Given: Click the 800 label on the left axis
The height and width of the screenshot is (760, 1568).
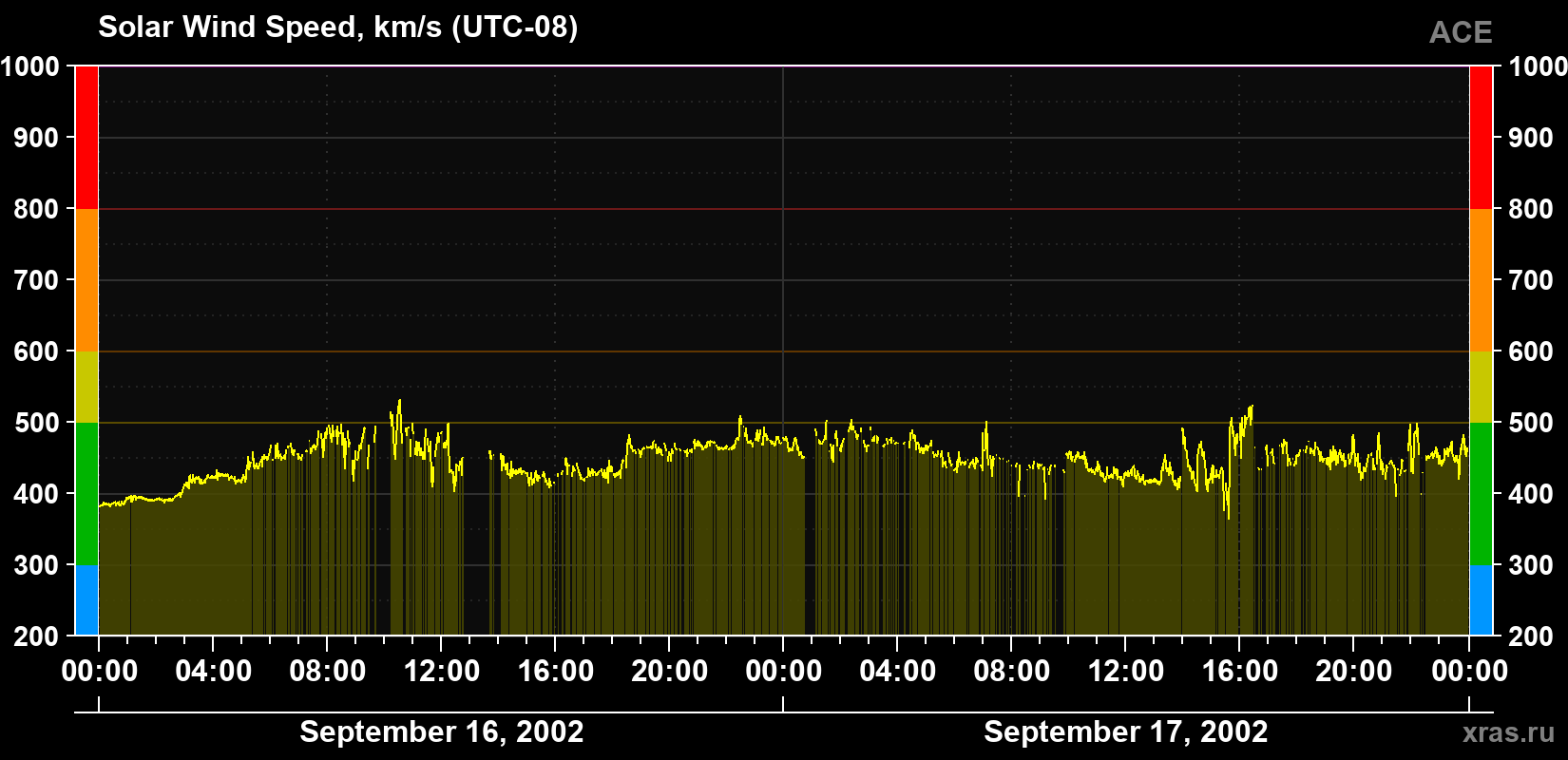Looking at the screenshot, I should pos(36,209).
